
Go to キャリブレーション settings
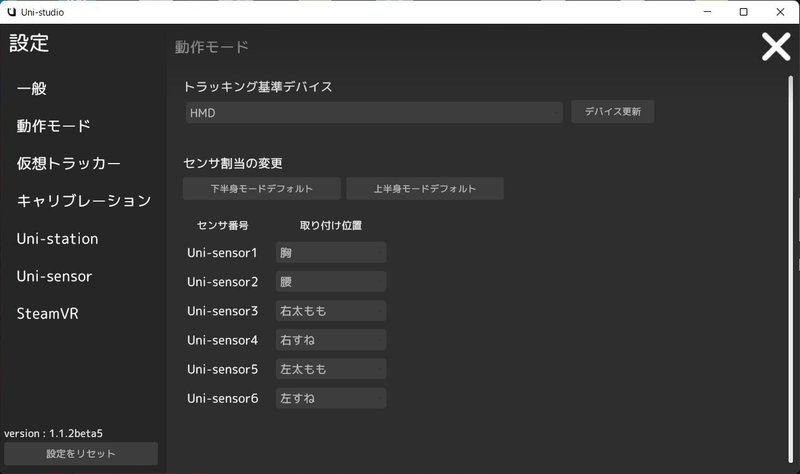84,201
